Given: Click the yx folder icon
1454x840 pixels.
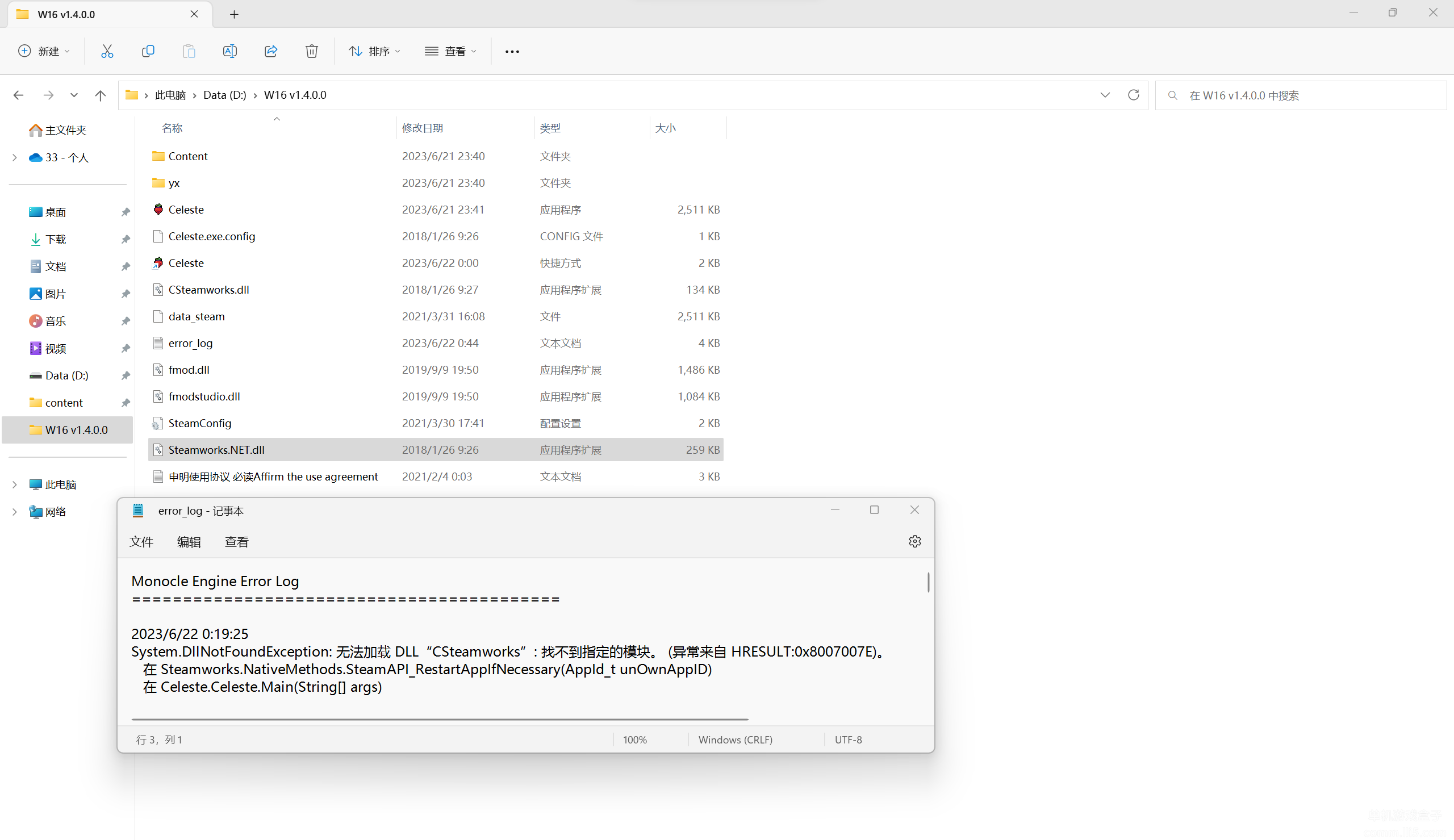Looking at the screenshot, I should 158,182.
